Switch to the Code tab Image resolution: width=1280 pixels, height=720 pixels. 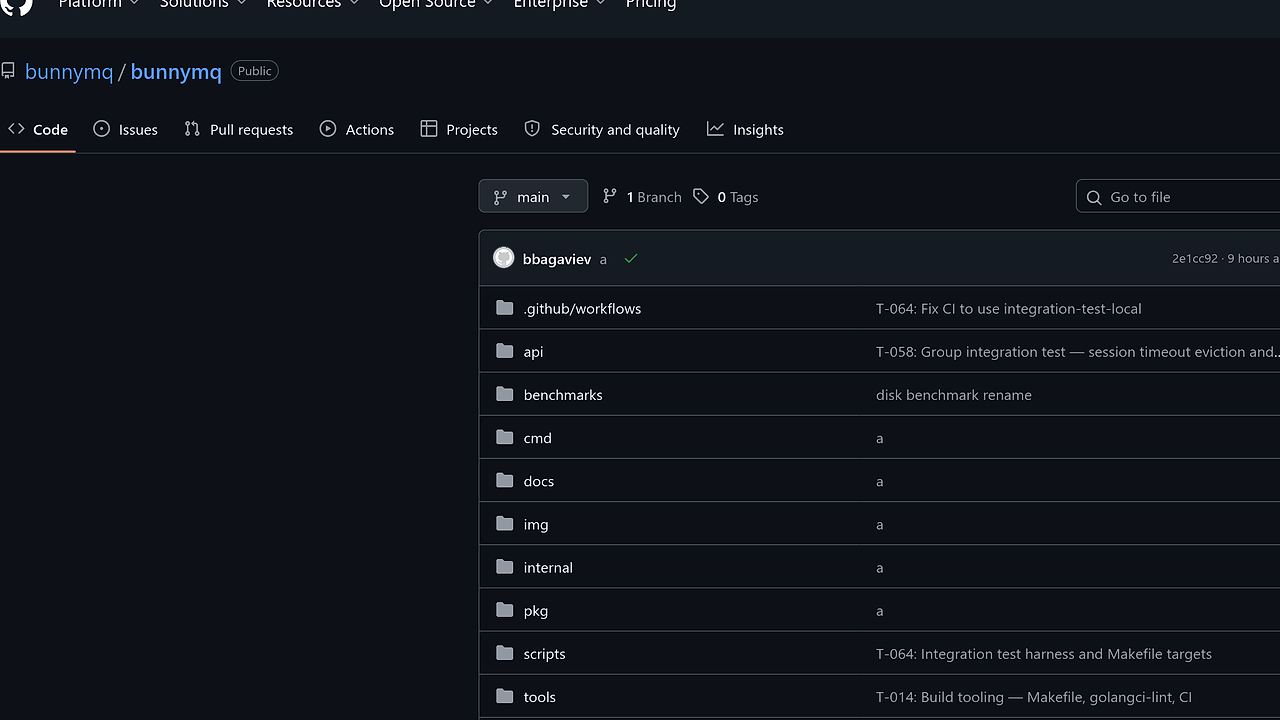[x=38, y=129]
